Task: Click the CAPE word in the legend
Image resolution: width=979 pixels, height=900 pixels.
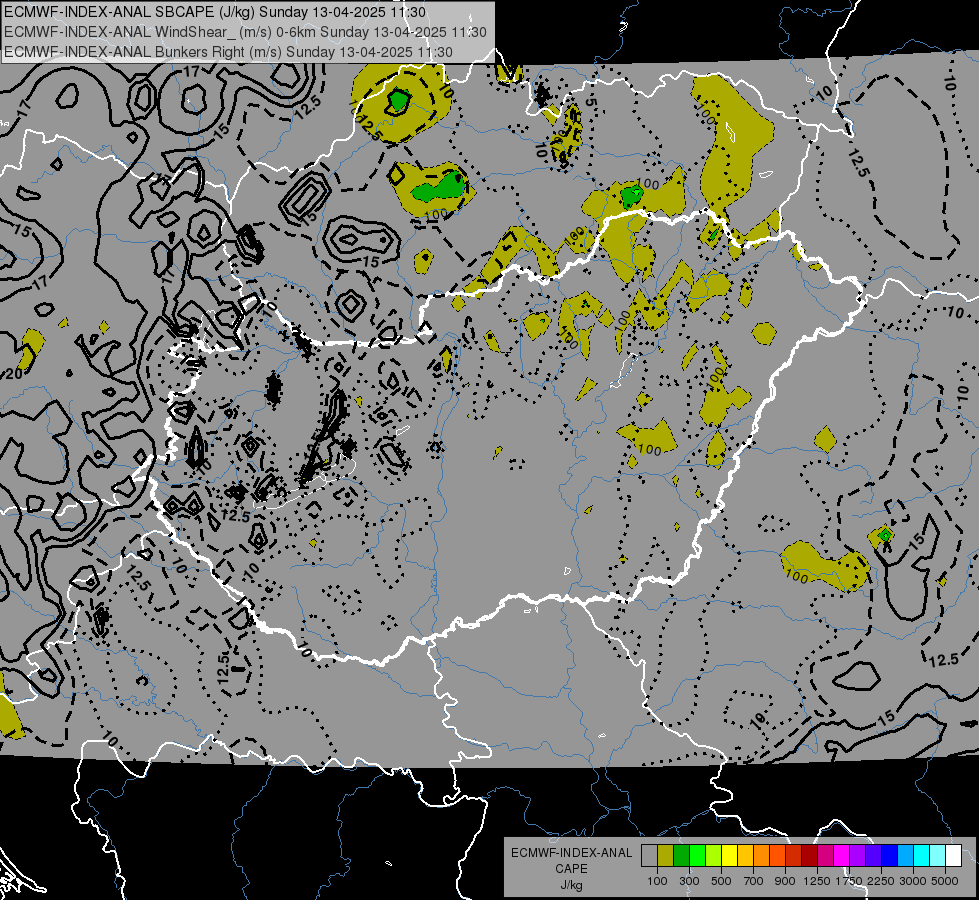Action: tap(571, 869)
